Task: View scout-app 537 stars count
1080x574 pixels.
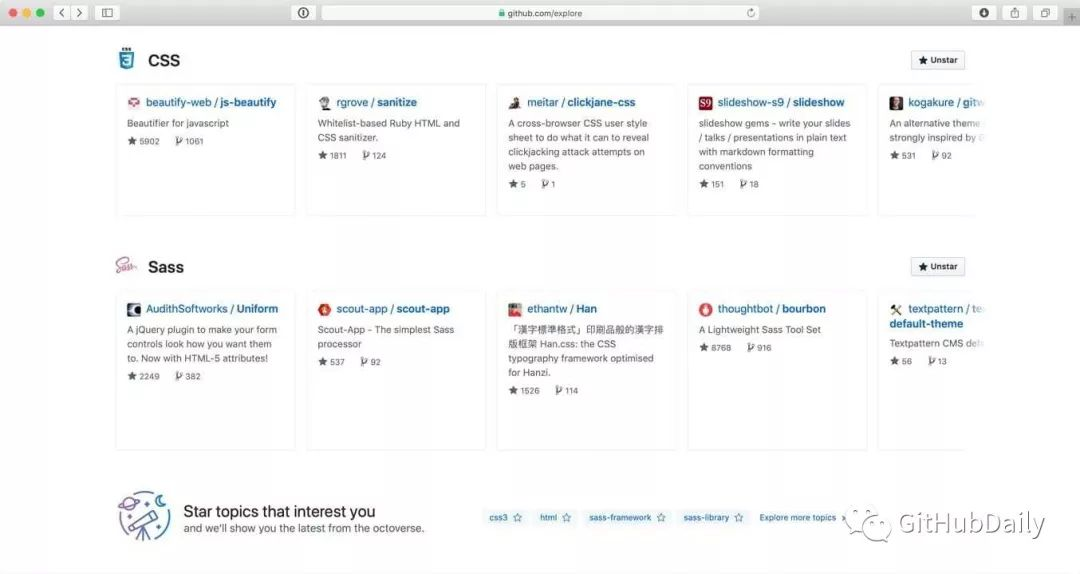Action: tap(331, 362)
